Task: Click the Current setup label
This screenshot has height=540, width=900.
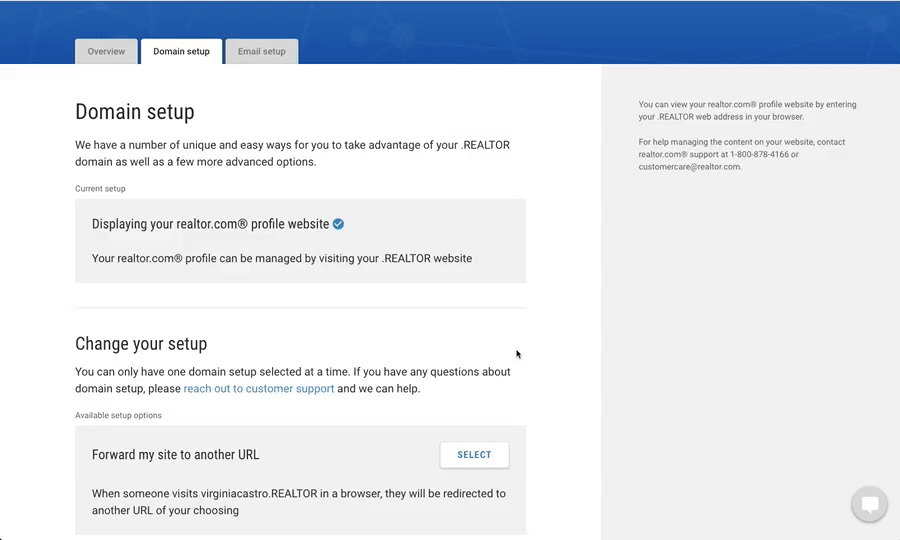Action: (100, 188)
